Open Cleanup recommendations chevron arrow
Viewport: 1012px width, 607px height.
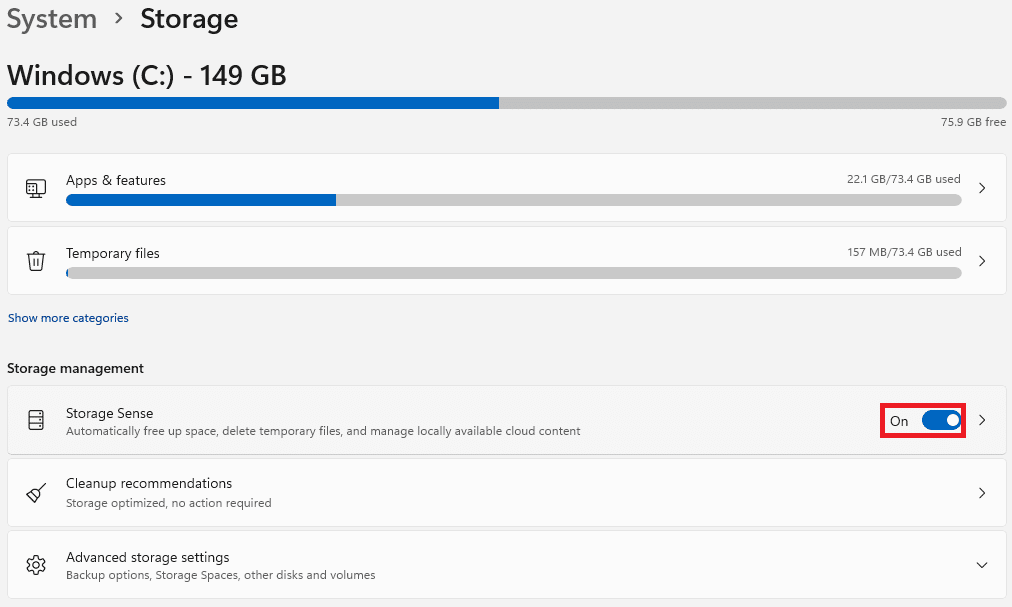pos(982,493)
